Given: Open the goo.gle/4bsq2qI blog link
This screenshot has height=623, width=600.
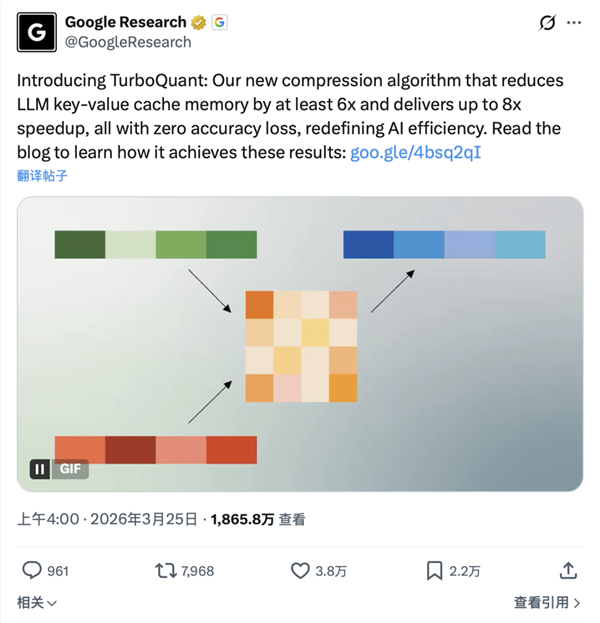Looking at the screenshot, I should pyautogui.click(x=416, y=152).
